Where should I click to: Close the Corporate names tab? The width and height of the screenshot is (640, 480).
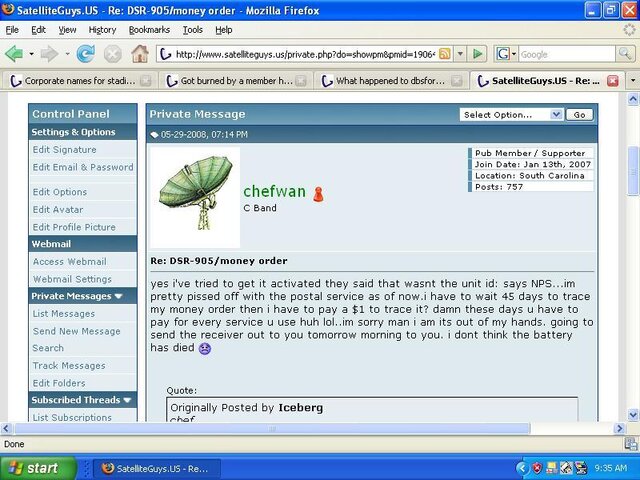click(x=145, y=81)
